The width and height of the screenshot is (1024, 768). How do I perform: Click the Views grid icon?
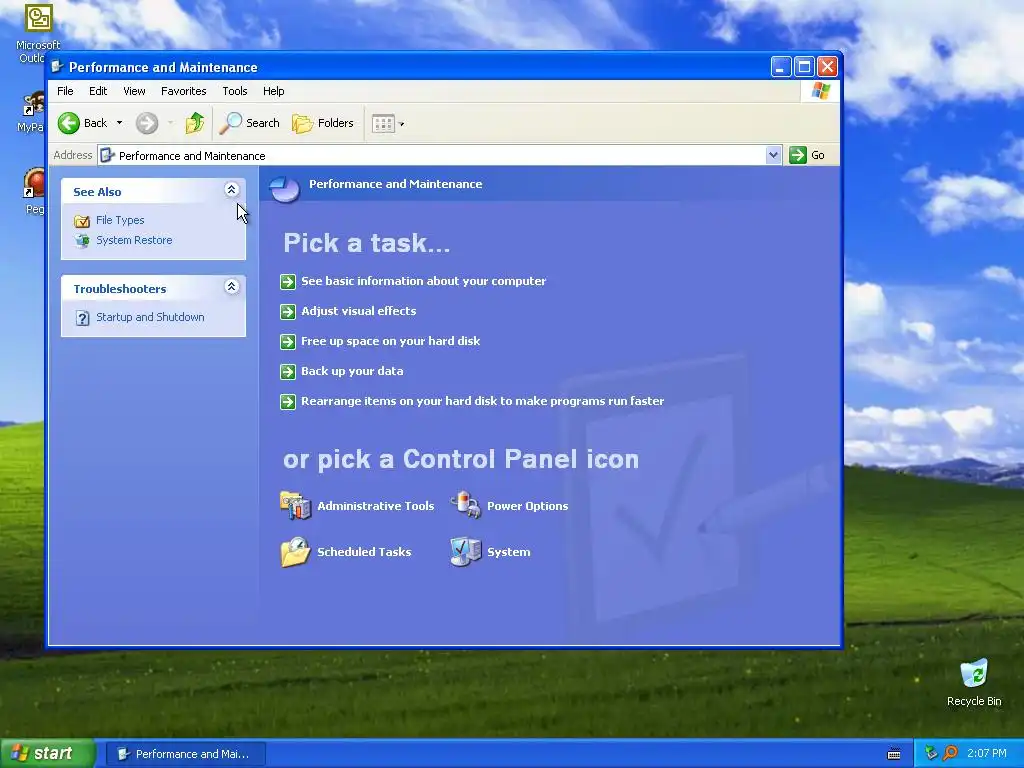pos(383,123)
